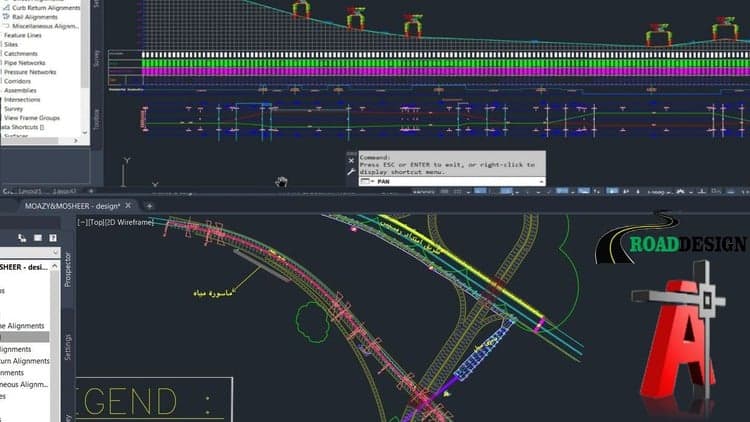Open the view dropdown in lower toolspace
The height and width of the screenshot is (422, 750).
tap(55, 252)
